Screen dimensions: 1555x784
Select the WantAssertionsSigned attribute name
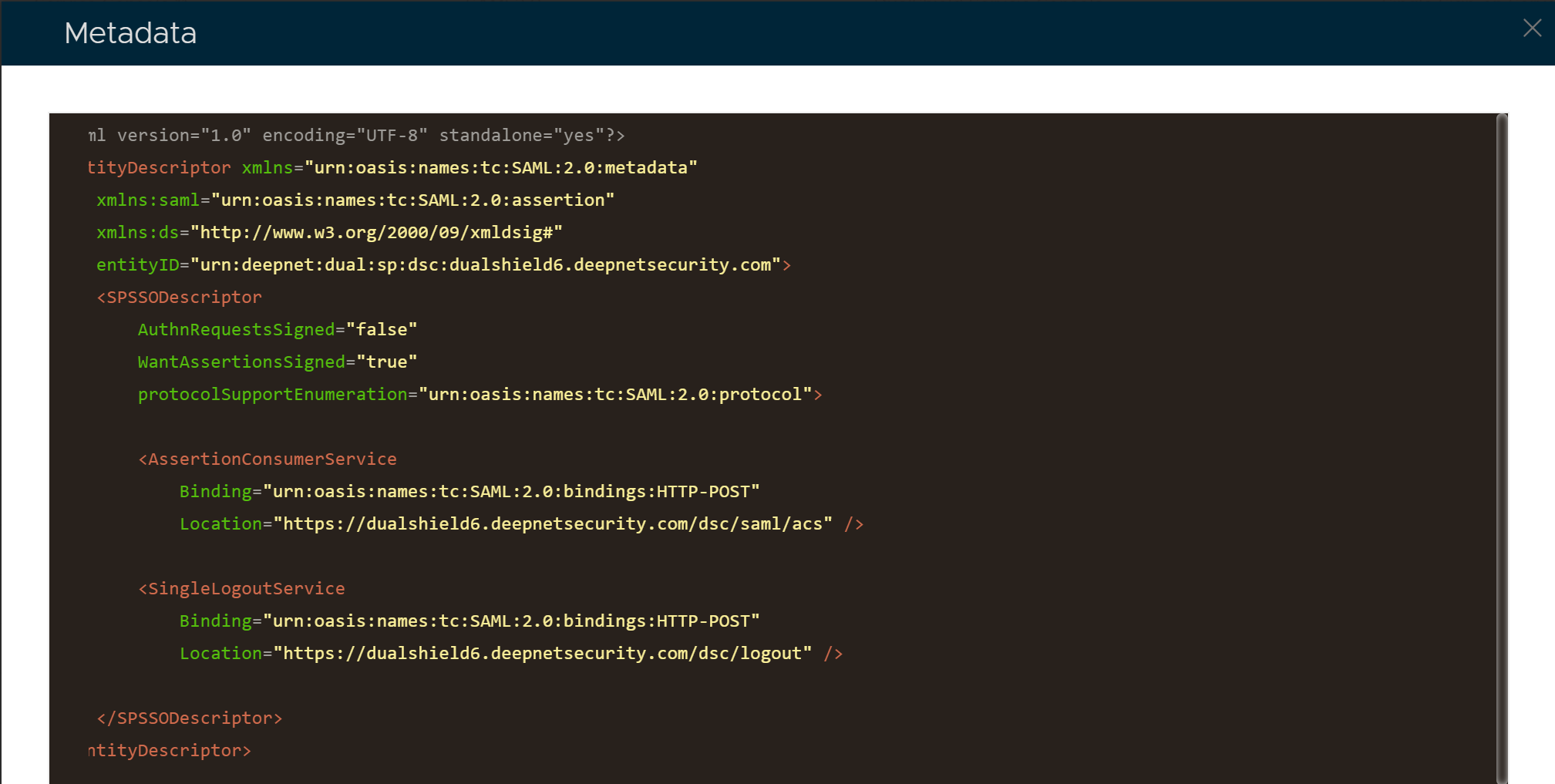[x=241, y=362]
